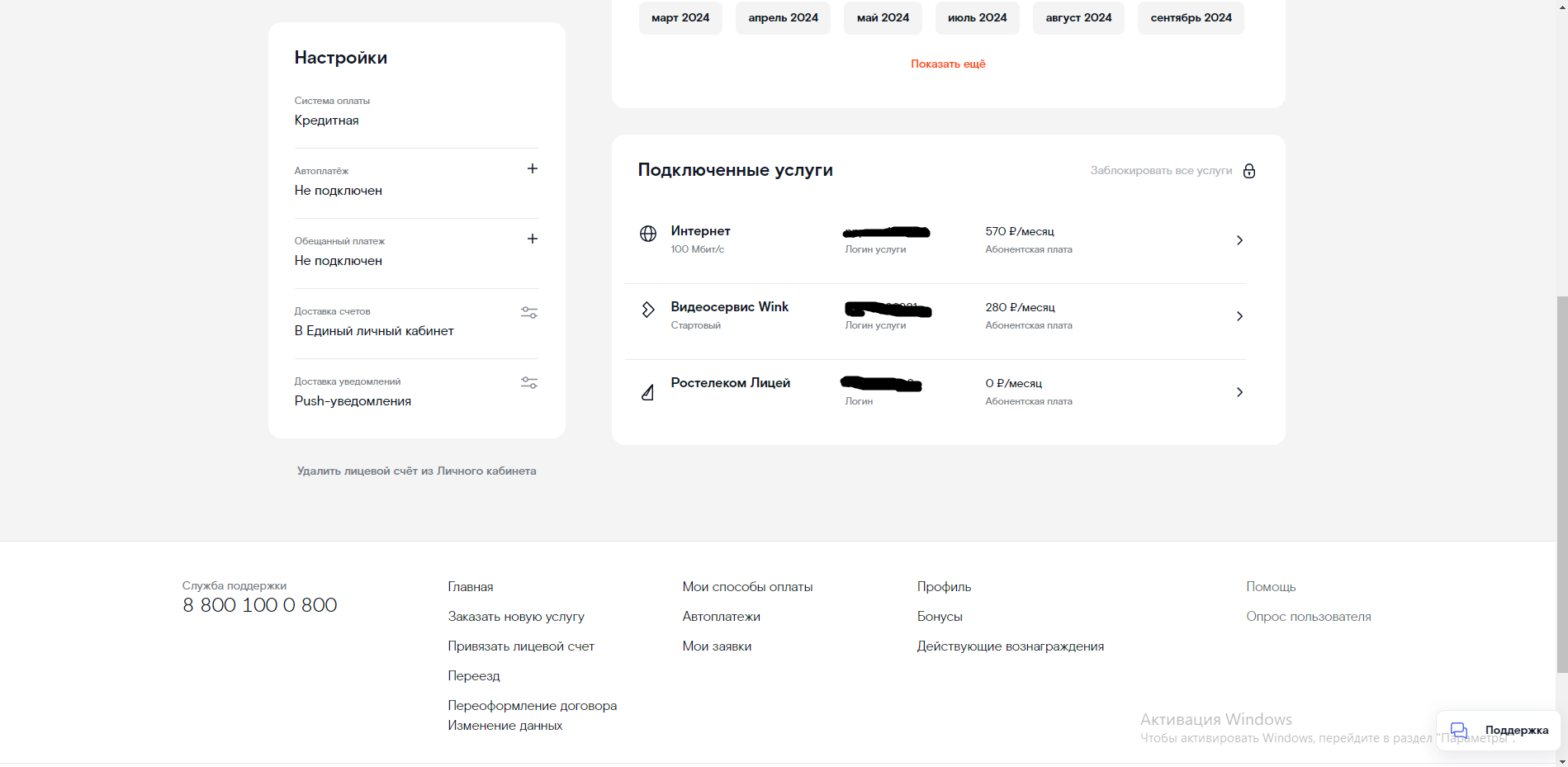Click Push-уведомления value
This screenshot has width=1568, height=767.
click(353, 401)
